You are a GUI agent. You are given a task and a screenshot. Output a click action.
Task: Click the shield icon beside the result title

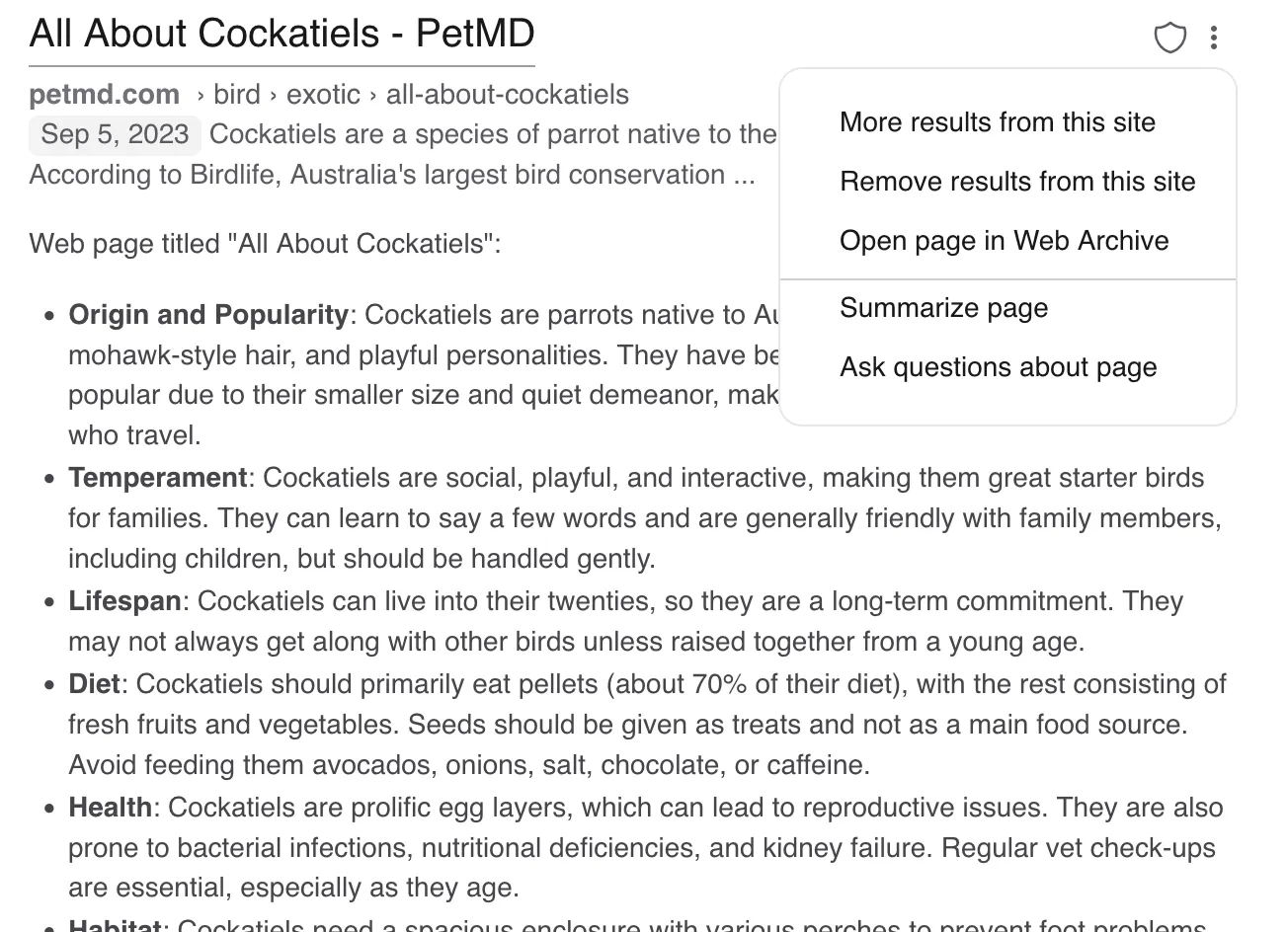tap(1169, 39)
